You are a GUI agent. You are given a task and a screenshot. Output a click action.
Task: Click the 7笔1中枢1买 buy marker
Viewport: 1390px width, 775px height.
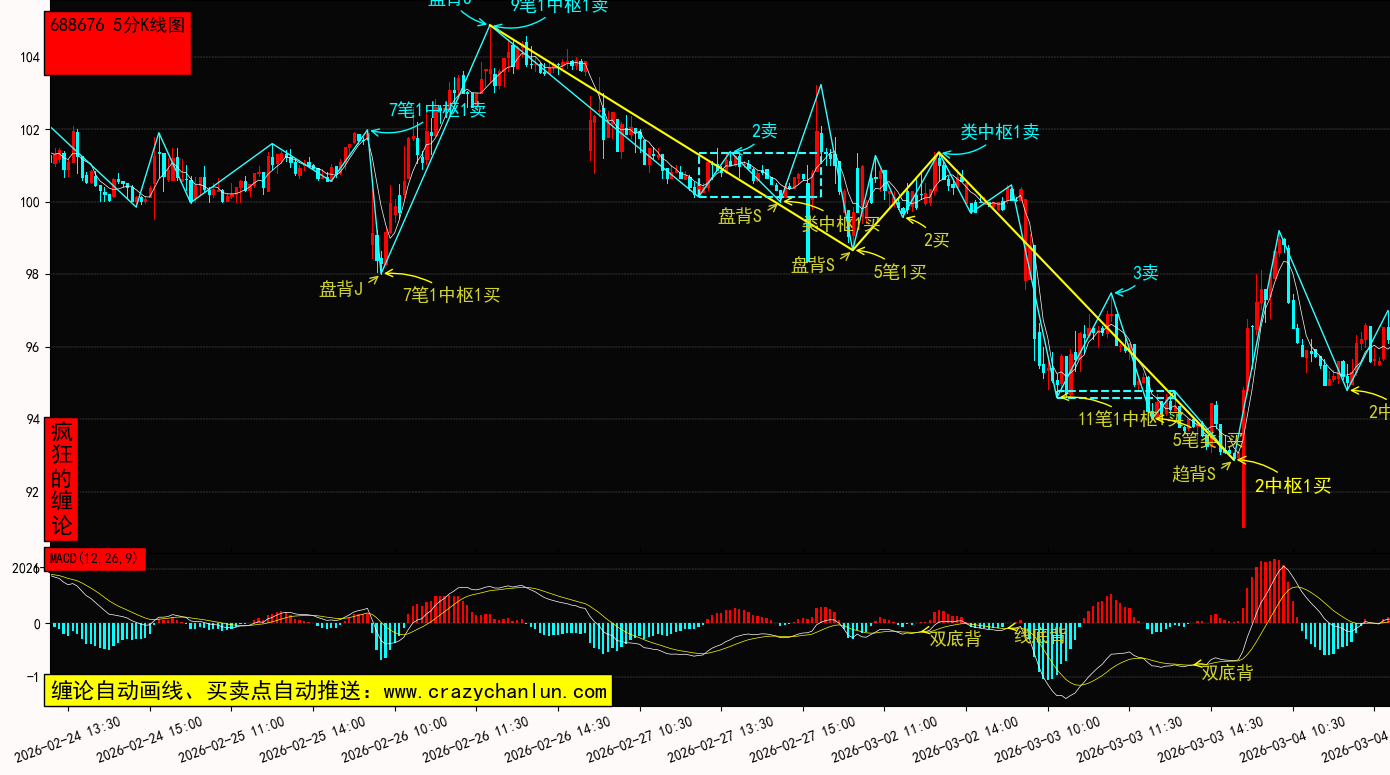451,294
